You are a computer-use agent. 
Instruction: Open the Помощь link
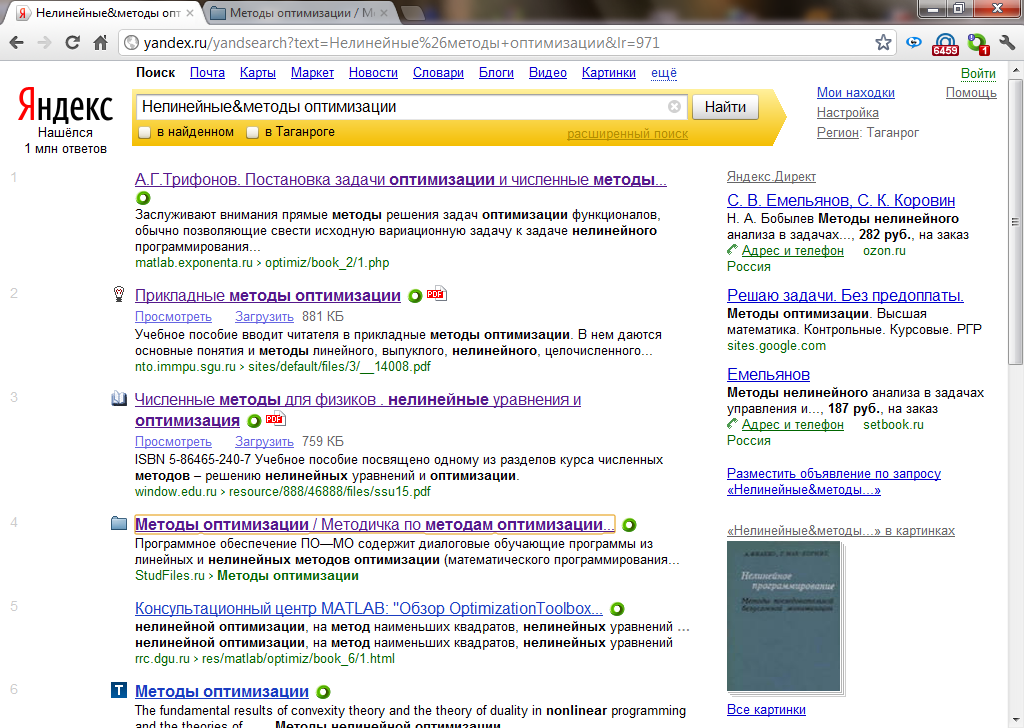pyautogui.click(x=971, y=93)
